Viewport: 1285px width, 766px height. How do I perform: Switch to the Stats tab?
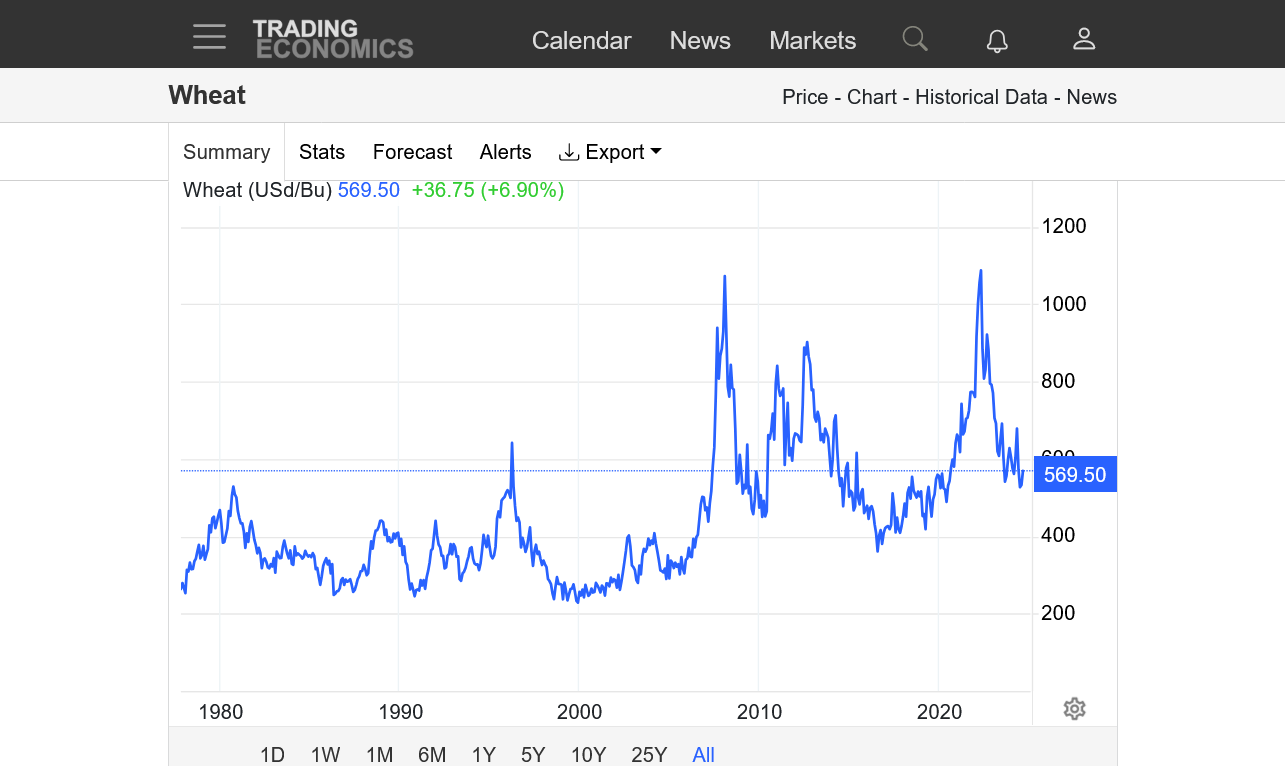[x=322, y=152]
